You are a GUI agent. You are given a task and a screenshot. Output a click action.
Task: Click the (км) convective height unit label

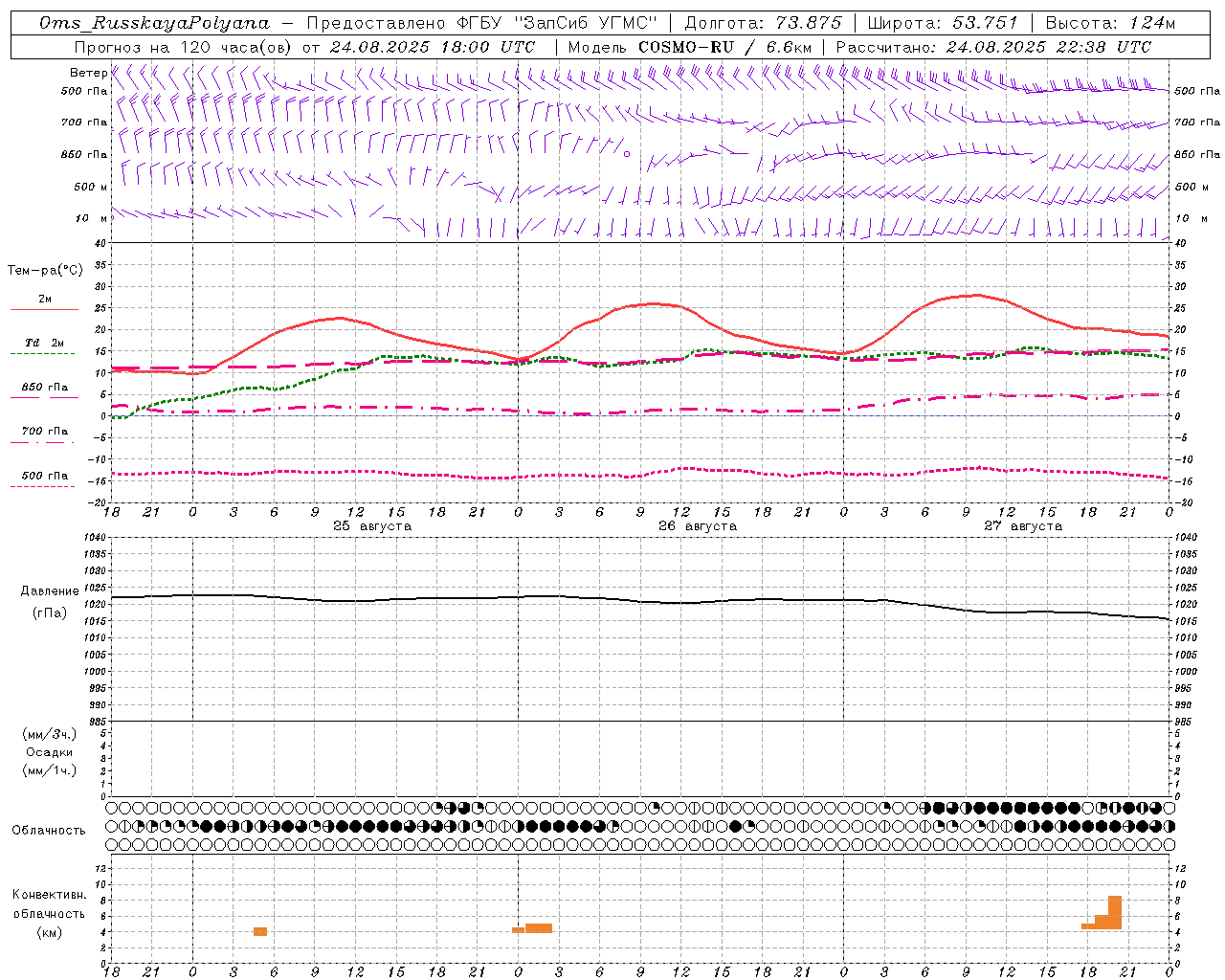pos(50,932)
